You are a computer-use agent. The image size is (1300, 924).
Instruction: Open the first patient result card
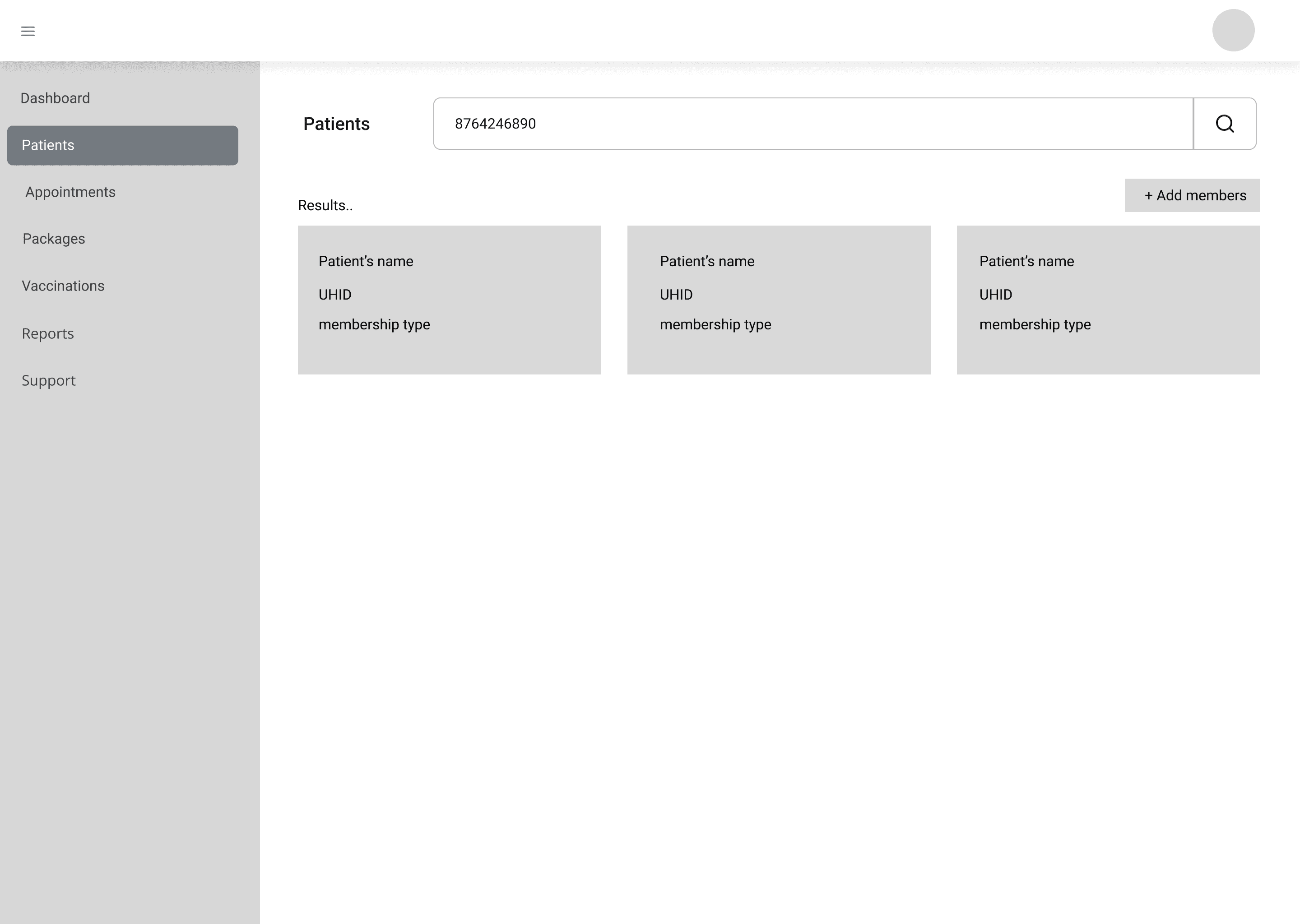point(449,300)
